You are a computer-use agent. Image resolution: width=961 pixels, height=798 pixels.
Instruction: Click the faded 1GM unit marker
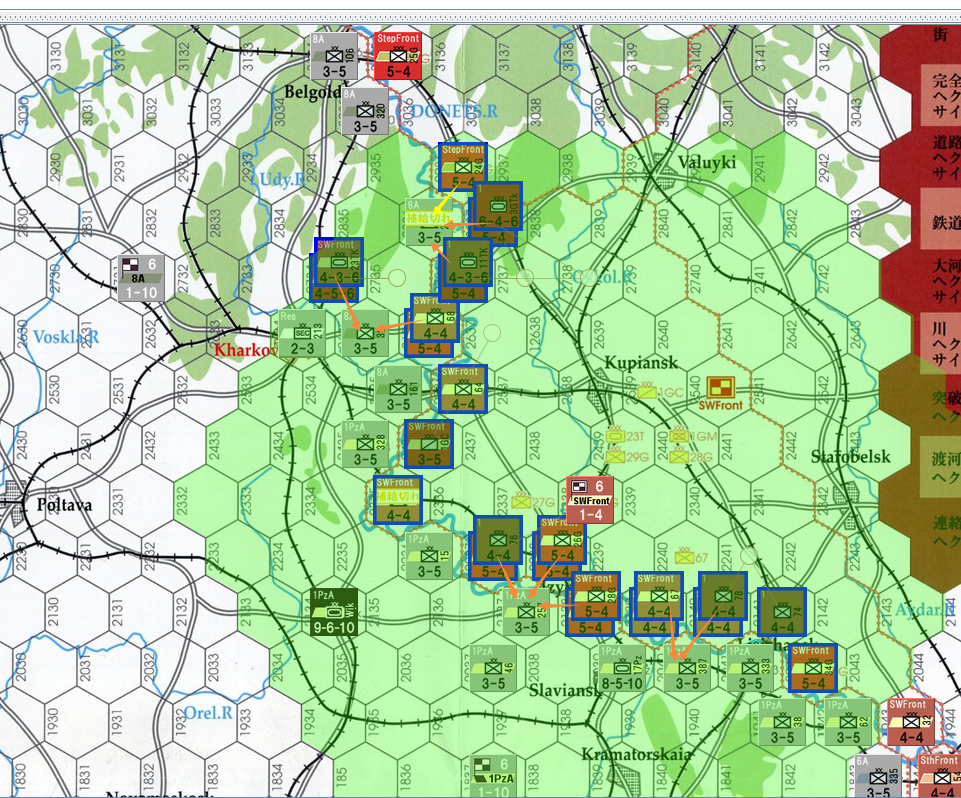click(693, 436)
